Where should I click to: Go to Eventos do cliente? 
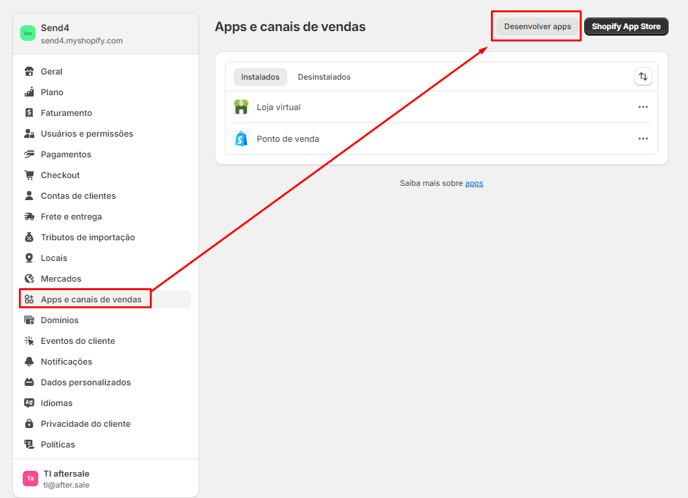point(105,341)
